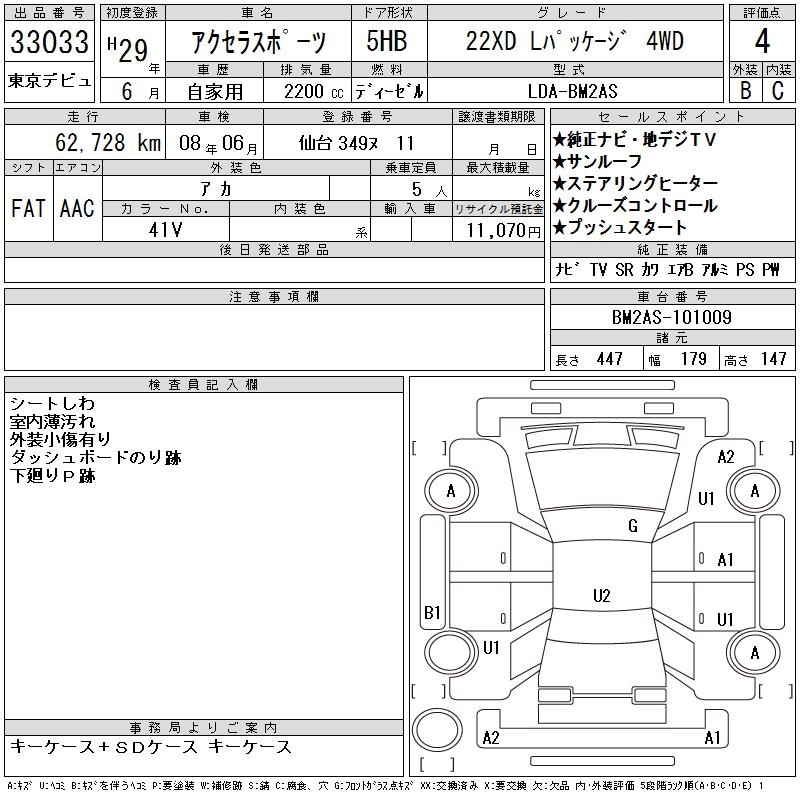800x800 pixels.
Task: Click the door shape value 5HB
Action: click(387, 41)
